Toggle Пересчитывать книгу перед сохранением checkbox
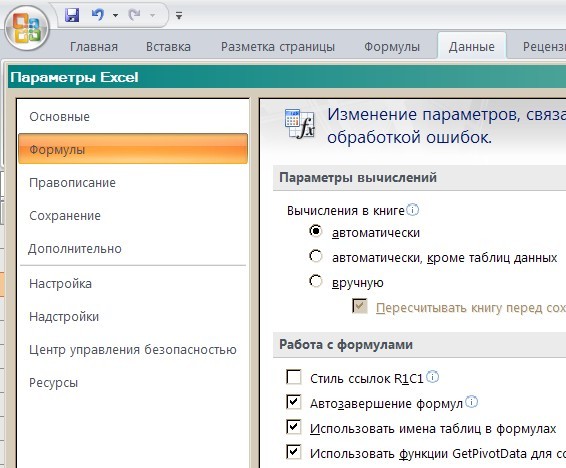Screen dimensions: 566x468 tap(360, 306)
